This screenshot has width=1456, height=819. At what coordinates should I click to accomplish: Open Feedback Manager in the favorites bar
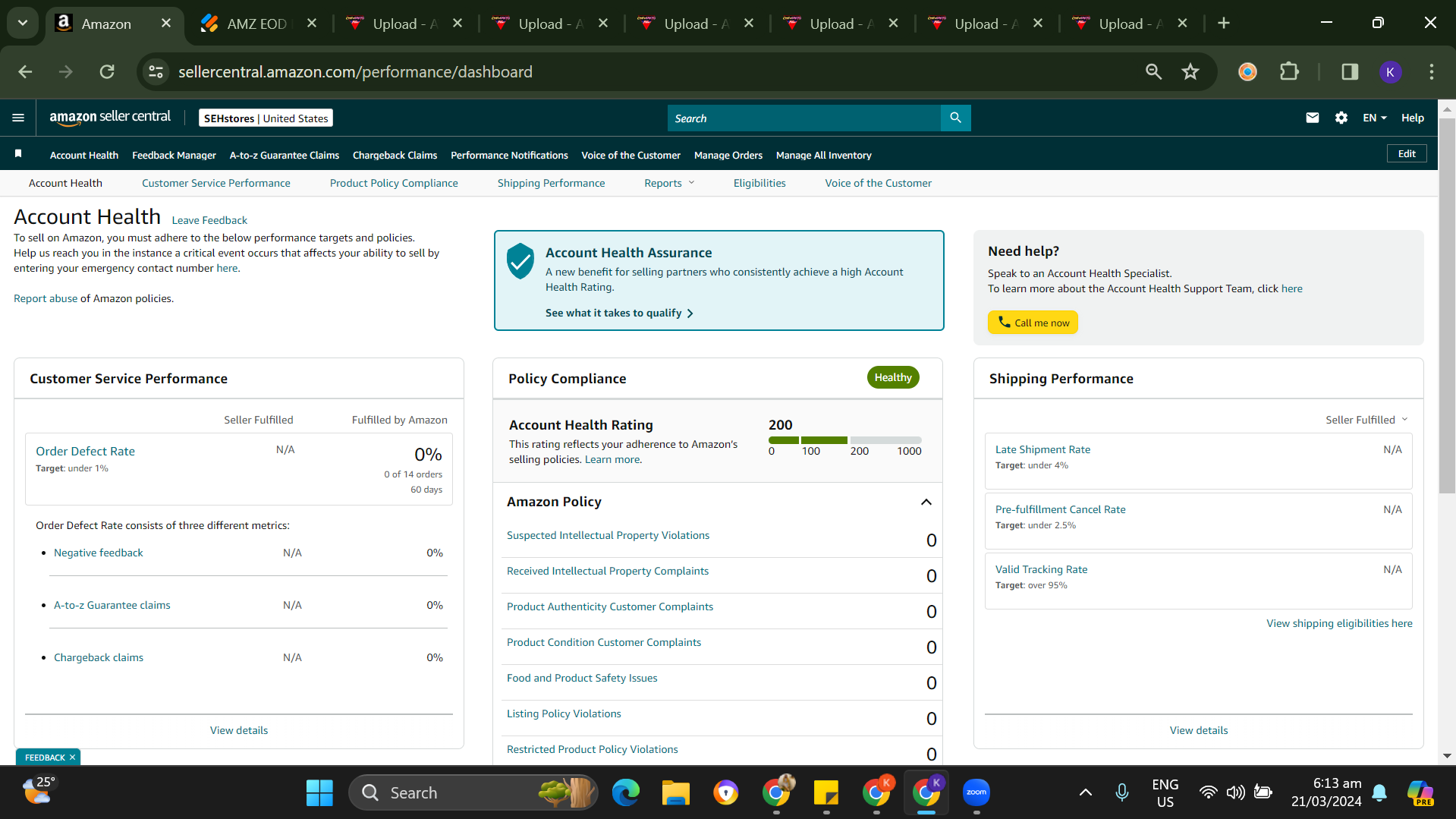174,155
